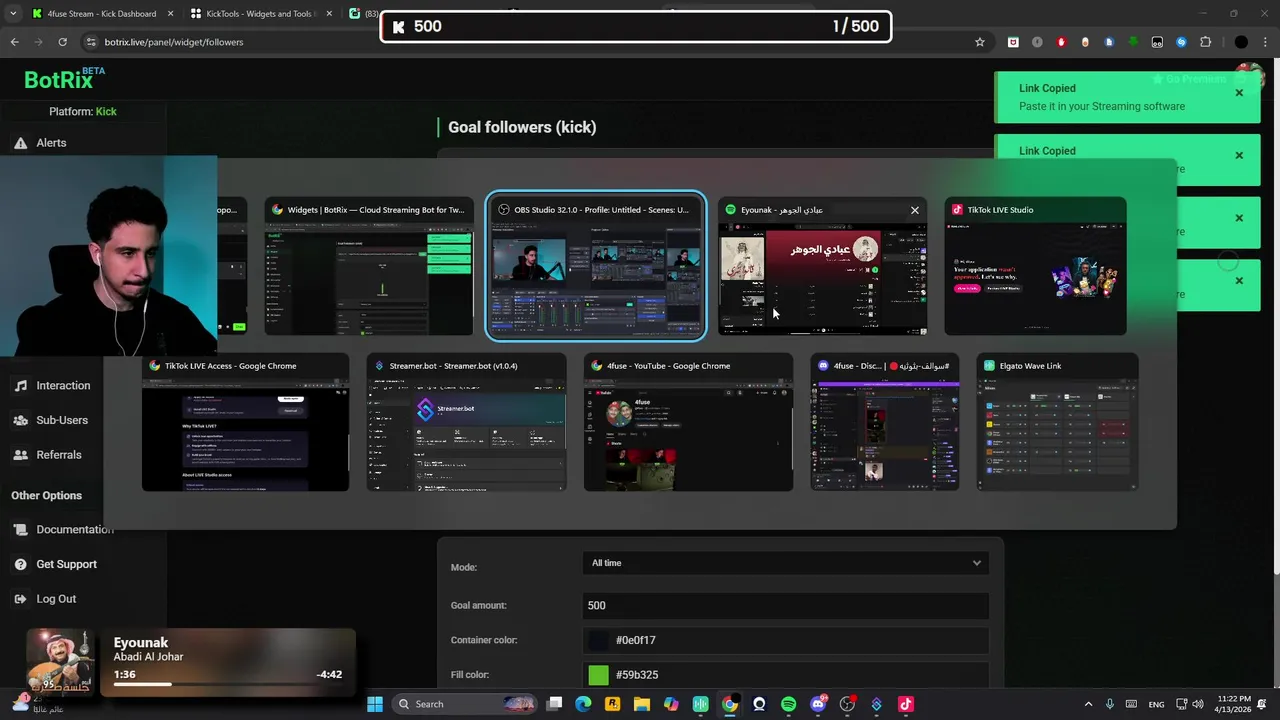
Task: Open the Chrome profile avatar
Action: pyautogui.click(x=1241, y=42)
